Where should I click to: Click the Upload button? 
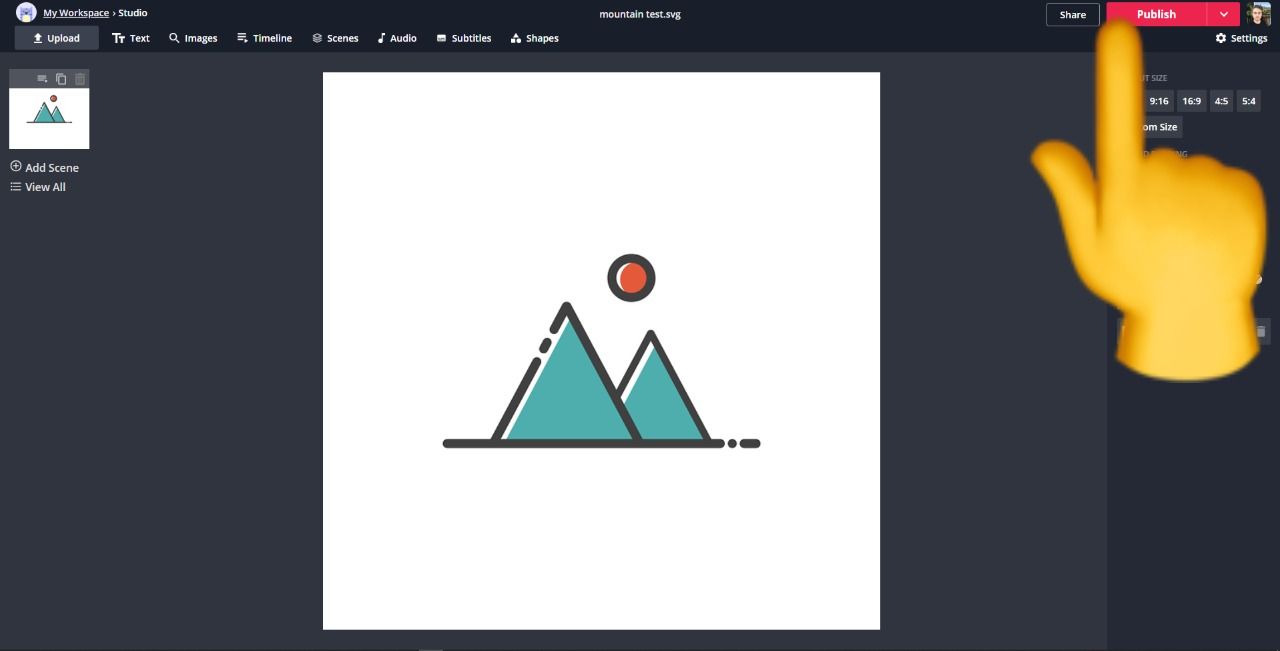[x=56, y=38]
